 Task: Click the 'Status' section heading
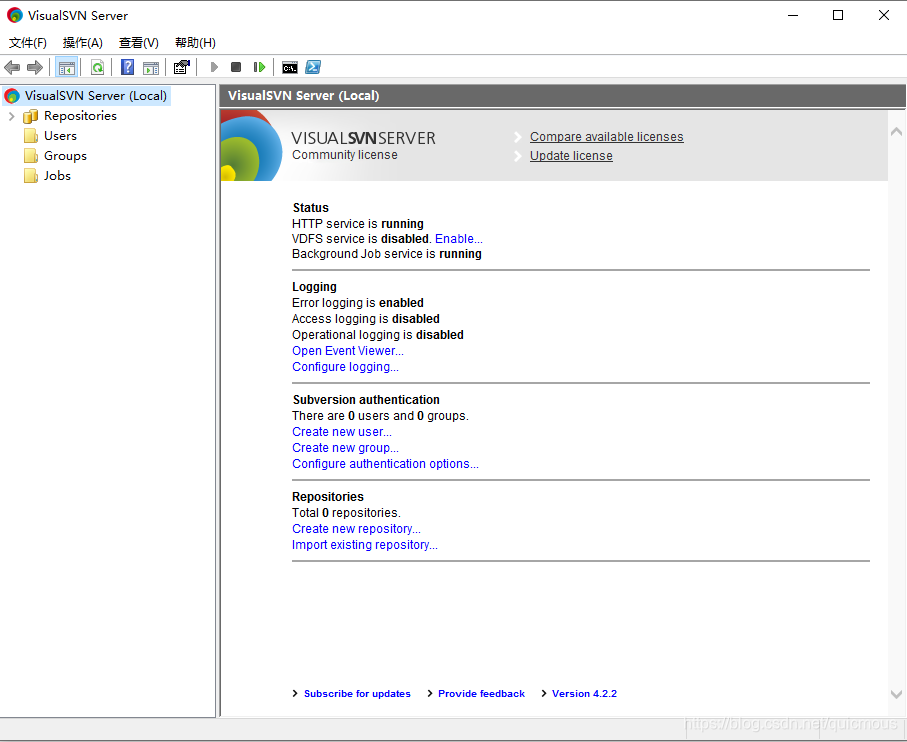point(311,208)
